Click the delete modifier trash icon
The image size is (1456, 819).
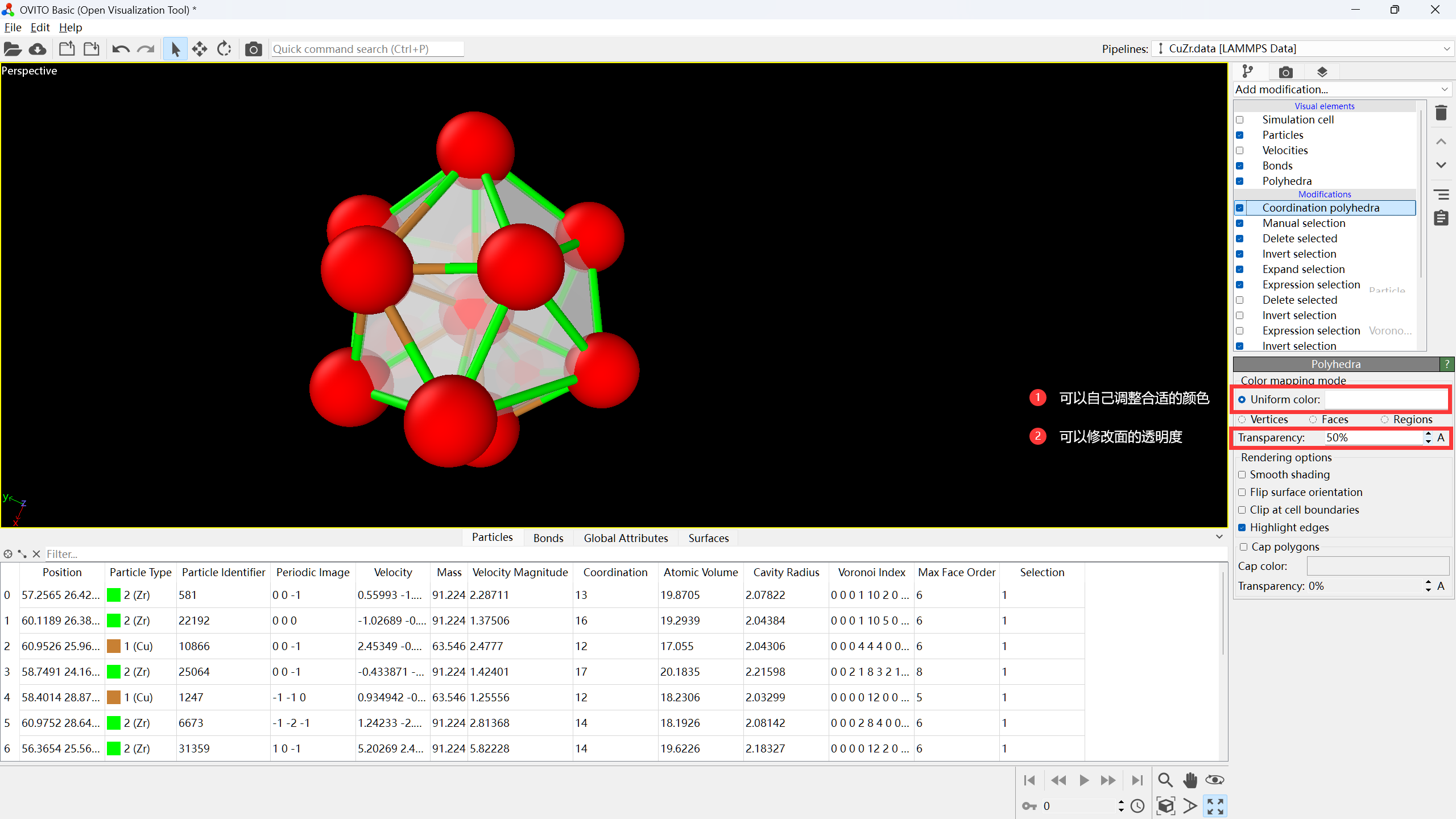coord(1441,113)
